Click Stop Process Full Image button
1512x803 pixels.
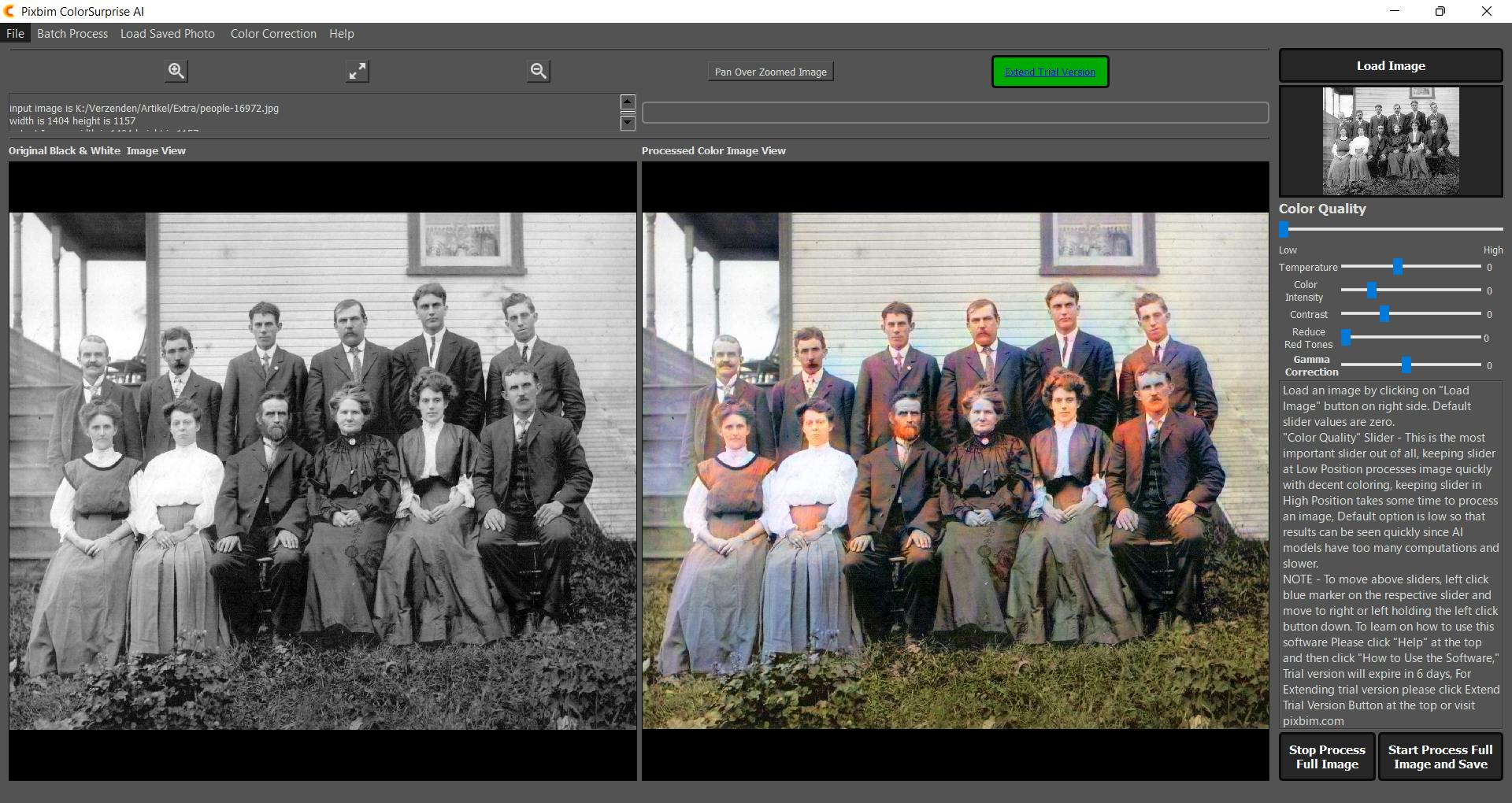[1327, 757]
